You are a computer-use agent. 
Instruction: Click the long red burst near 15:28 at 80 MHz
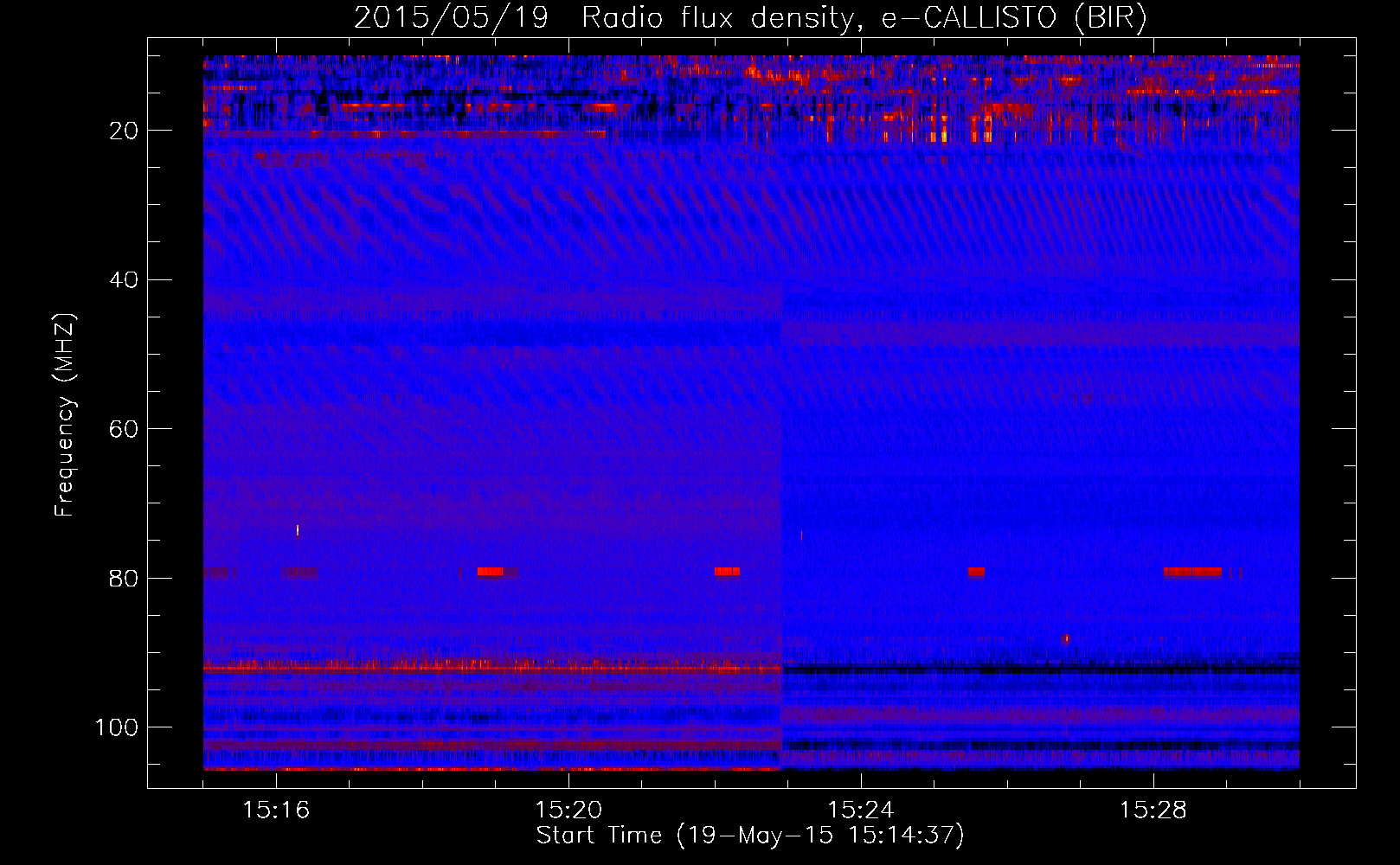pyautogui.click(x=1193, y=572)
